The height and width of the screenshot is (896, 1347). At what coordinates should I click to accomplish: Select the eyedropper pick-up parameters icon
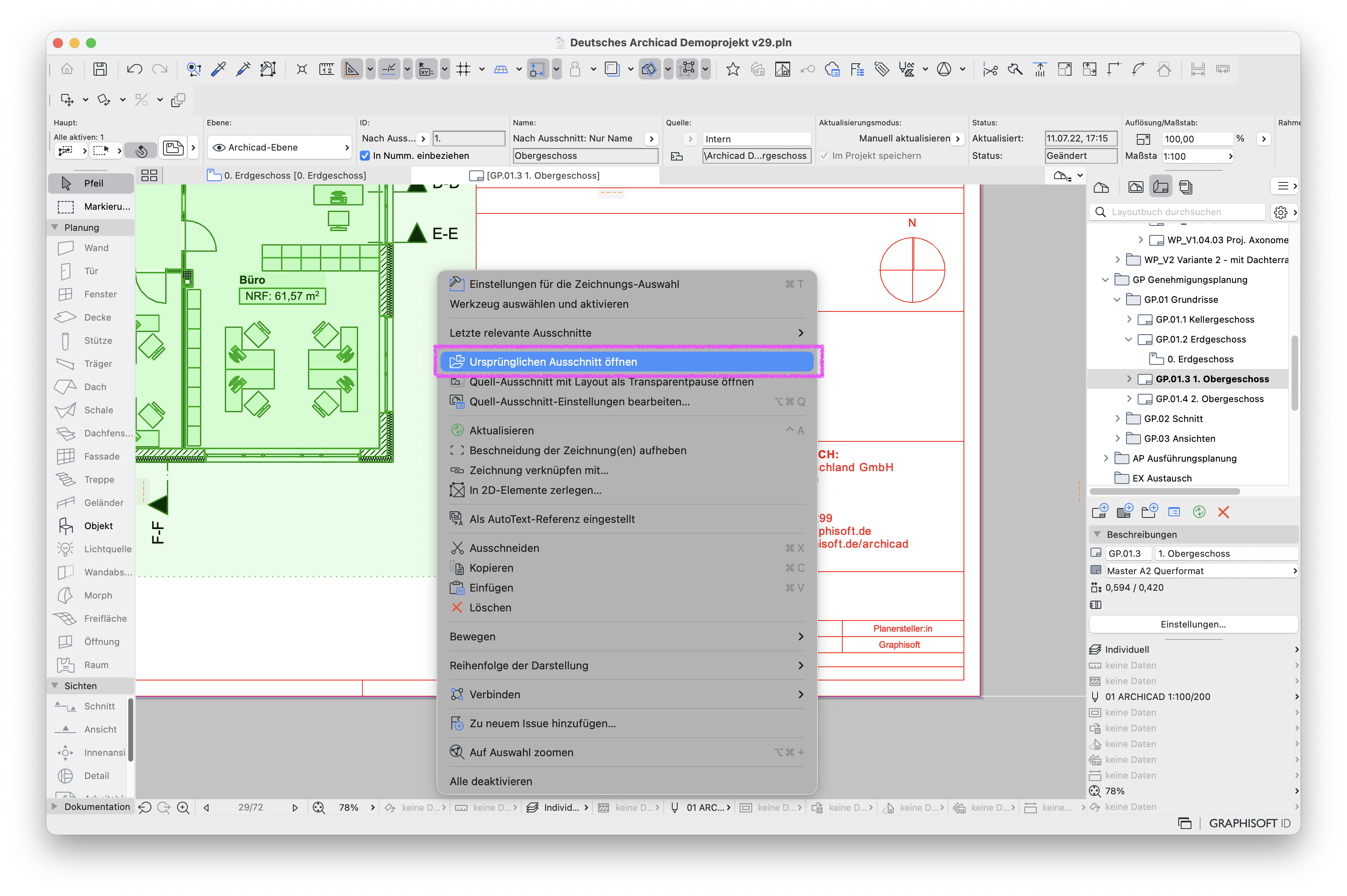218,70
